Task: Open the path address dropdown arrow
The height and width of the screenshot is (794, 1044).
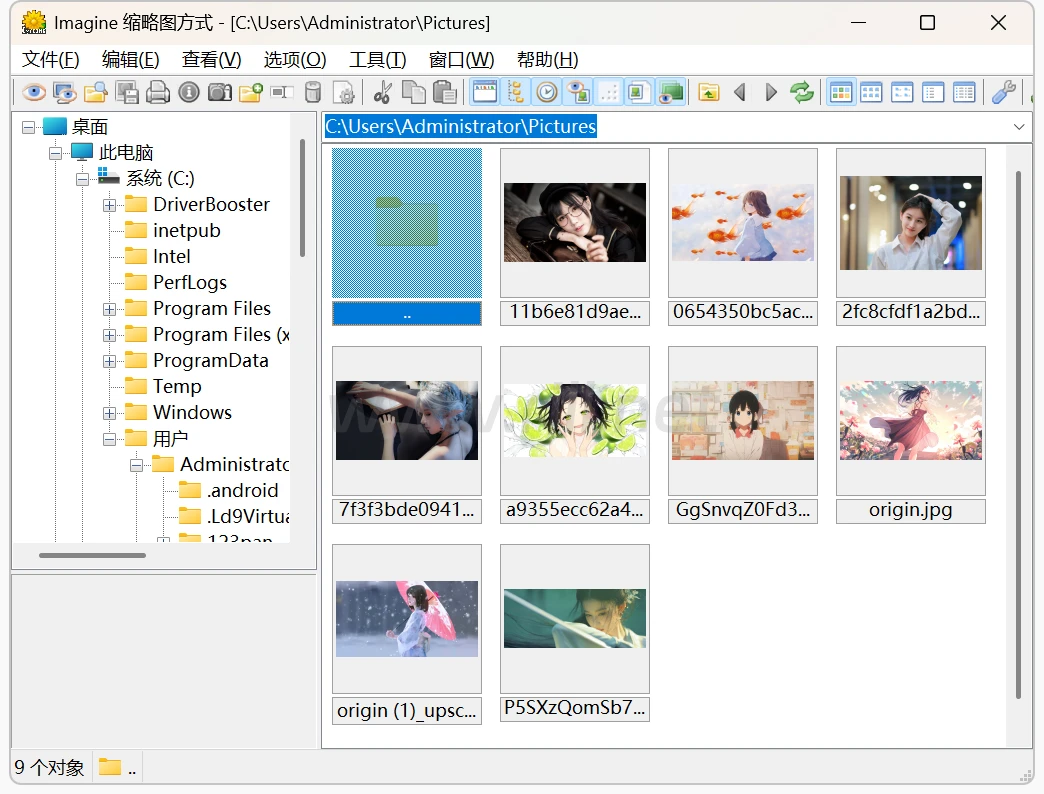Action: coord(1019,127)
